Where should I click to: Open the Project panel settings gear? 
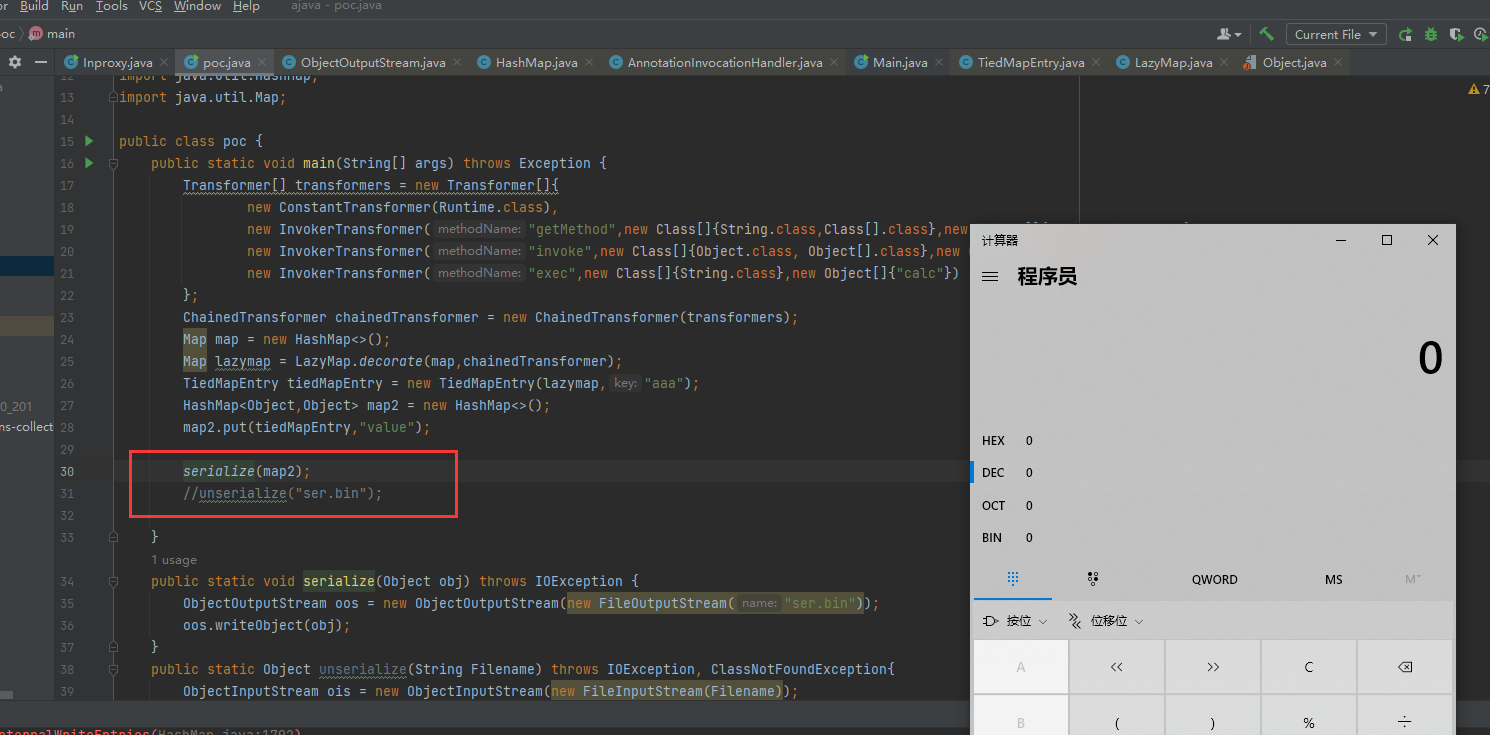tap(14, 62)
